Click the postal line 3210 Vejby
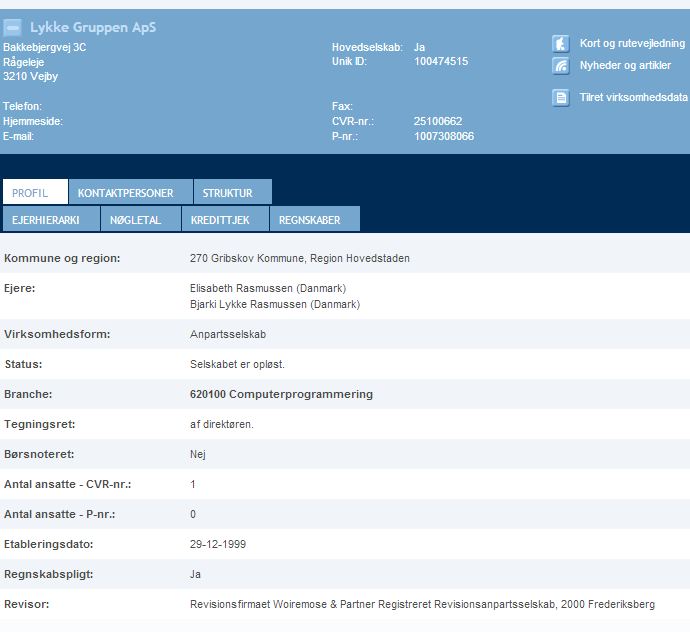The height and width of the screenshot is (632, 690). [x=30, y=76]
